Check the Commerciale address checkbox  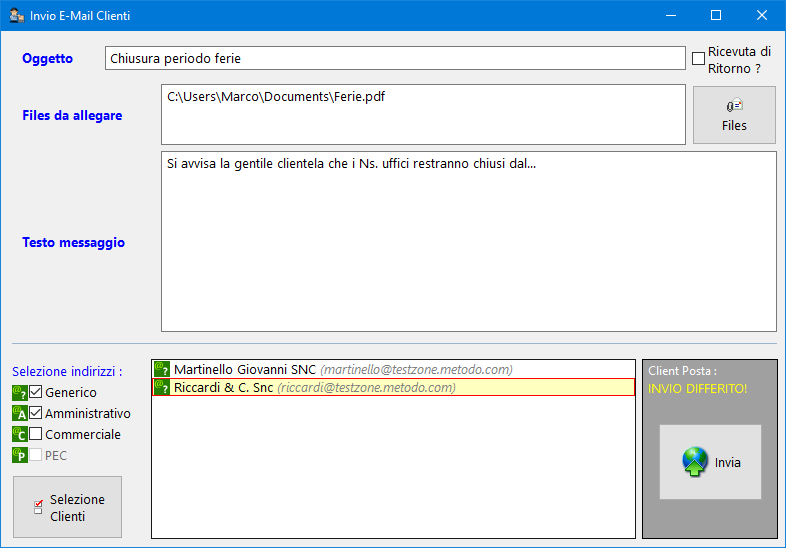pyautogui.click(x=36, y=434)
